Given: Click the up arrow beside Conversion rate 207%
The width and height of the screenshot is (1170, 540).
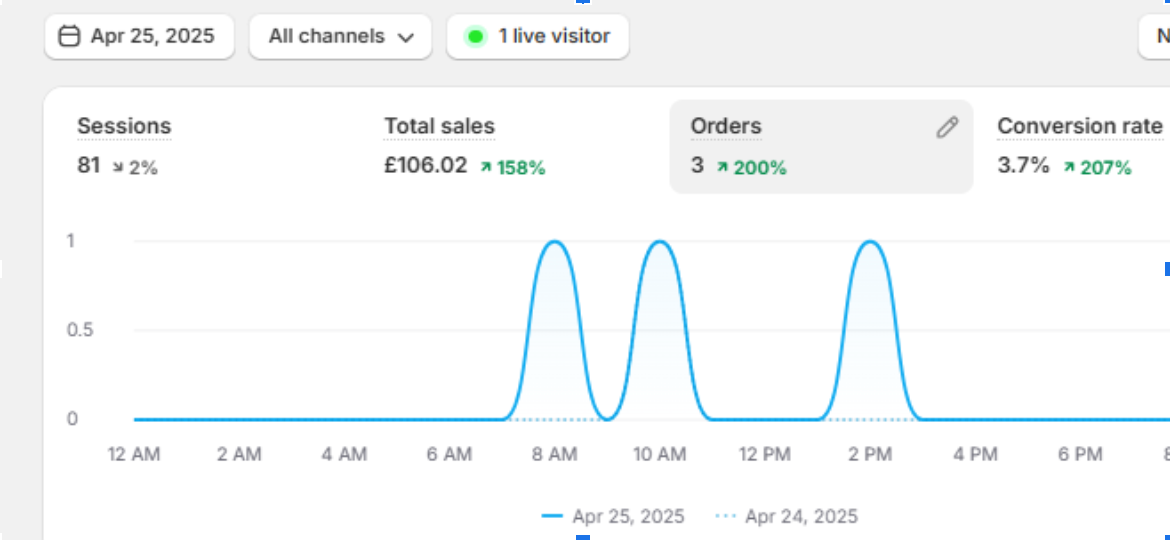Looking at the screenshot, I should [x=1068, y=168].
